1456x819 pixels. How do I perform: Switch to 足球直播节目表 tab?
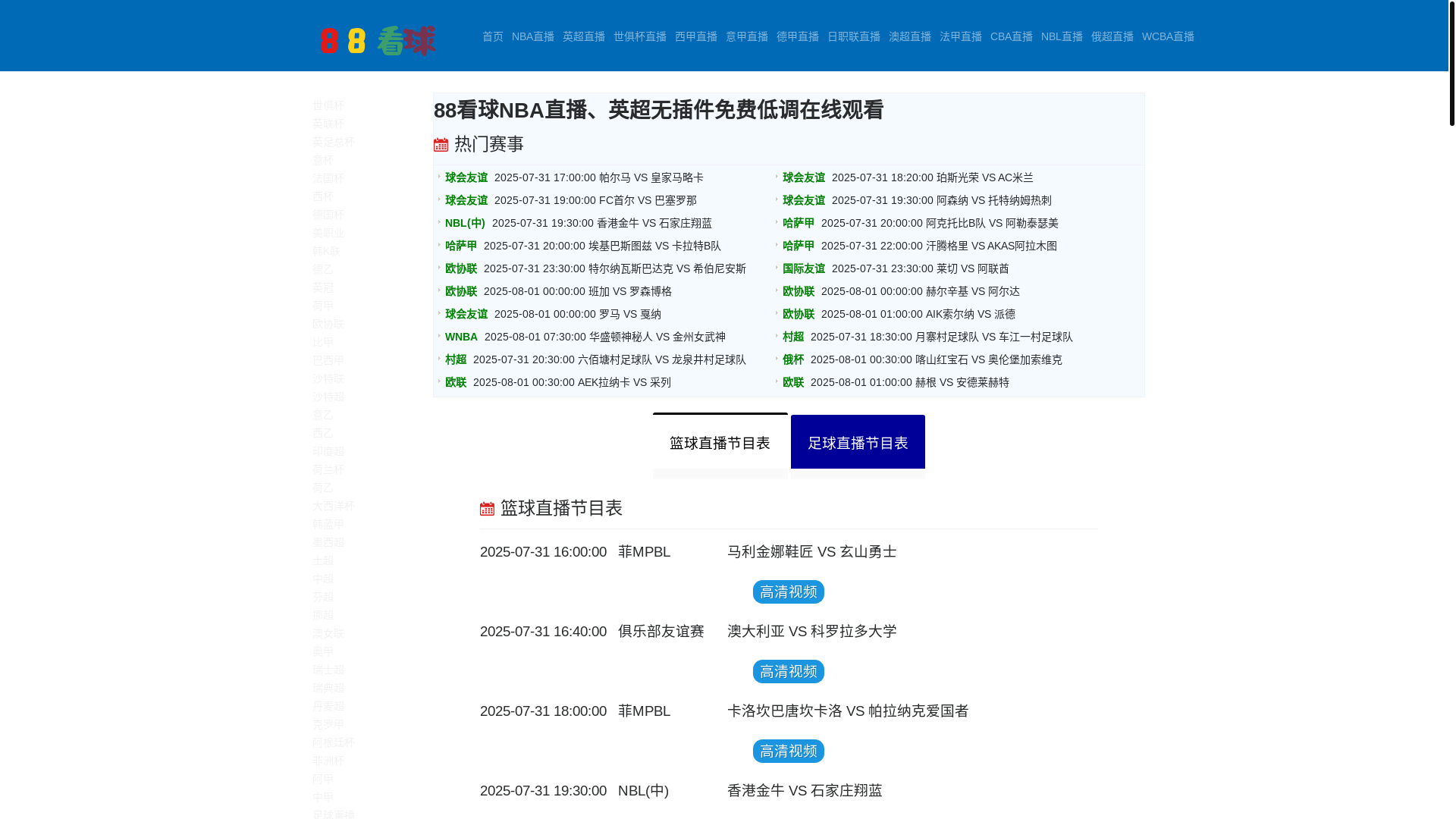pos(858,443)
